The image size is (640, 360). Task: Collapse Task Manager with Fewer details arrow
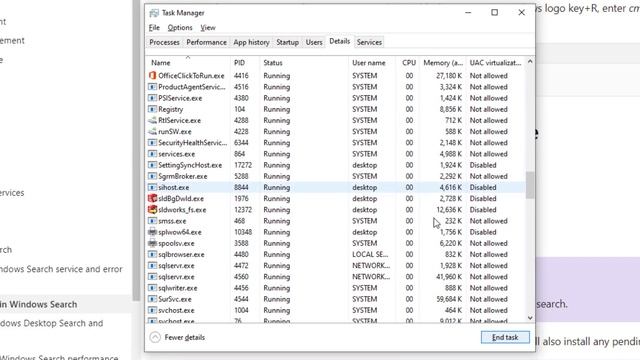point(155,337)
